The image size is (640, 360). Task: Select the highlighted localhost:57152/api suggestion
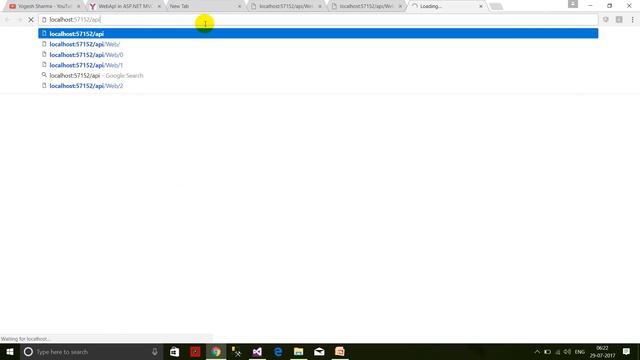click(318, 33)
